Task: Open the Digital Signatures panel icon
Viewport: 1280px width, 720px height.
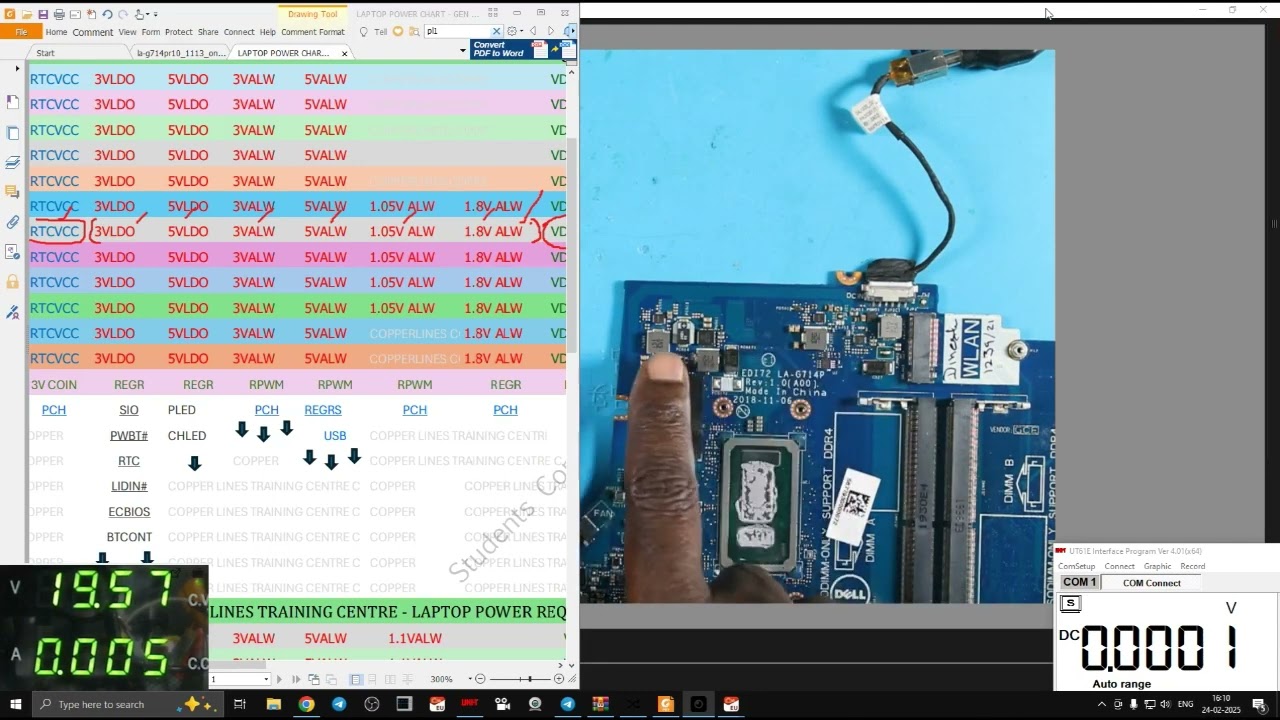Action: coord(13,312)
